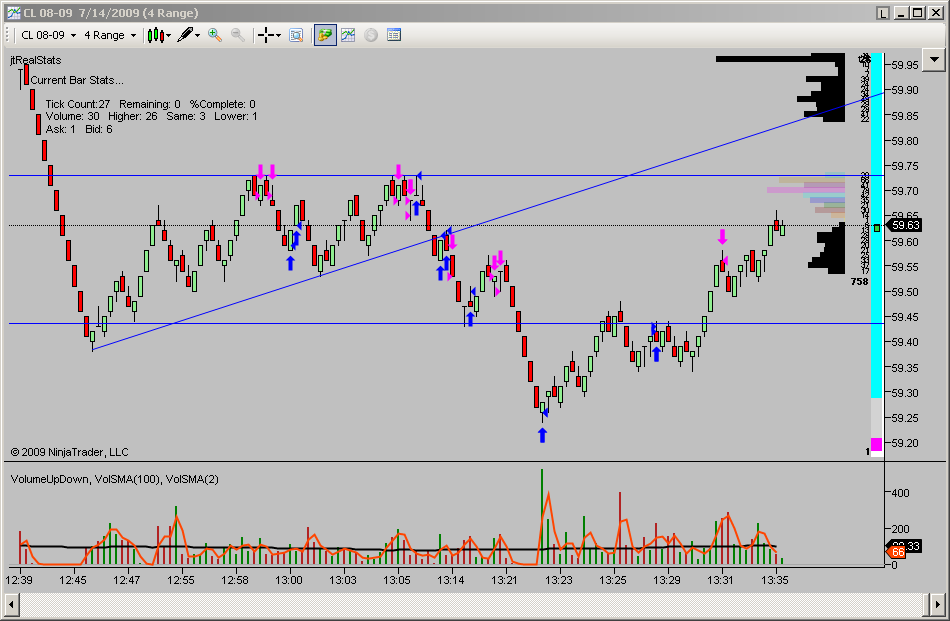Viewport: 950px width, 621px height.
Task: Open the crosshair cursor options
Action: tap(269, 35)
